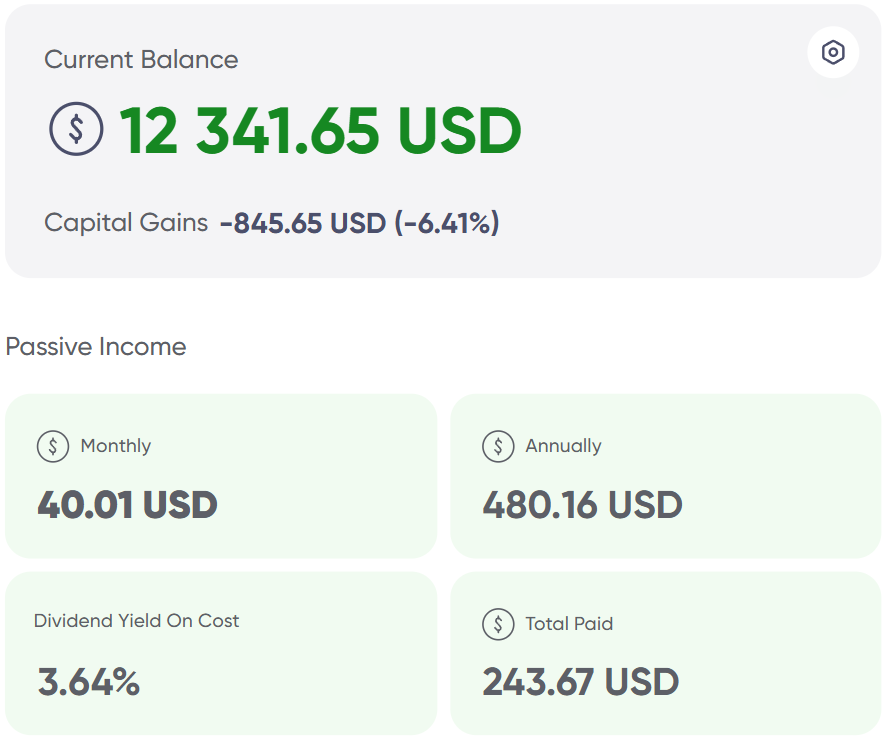Open the Dividend Yield On Cost card
Viewport: 888px width, 740px height.
tap(221, 653)
